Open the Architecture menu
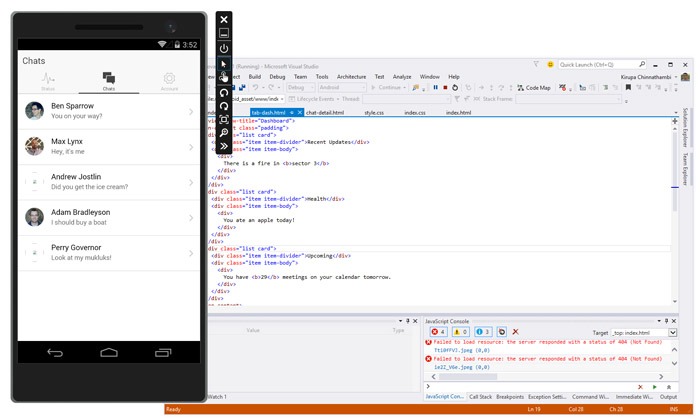The image size is (700, 420). tap(351, 76)
